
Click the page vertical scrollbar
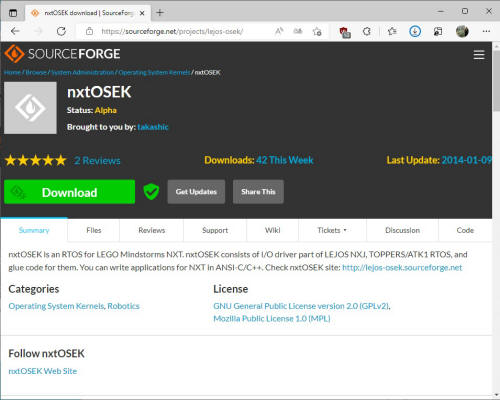tap(496, 81)
